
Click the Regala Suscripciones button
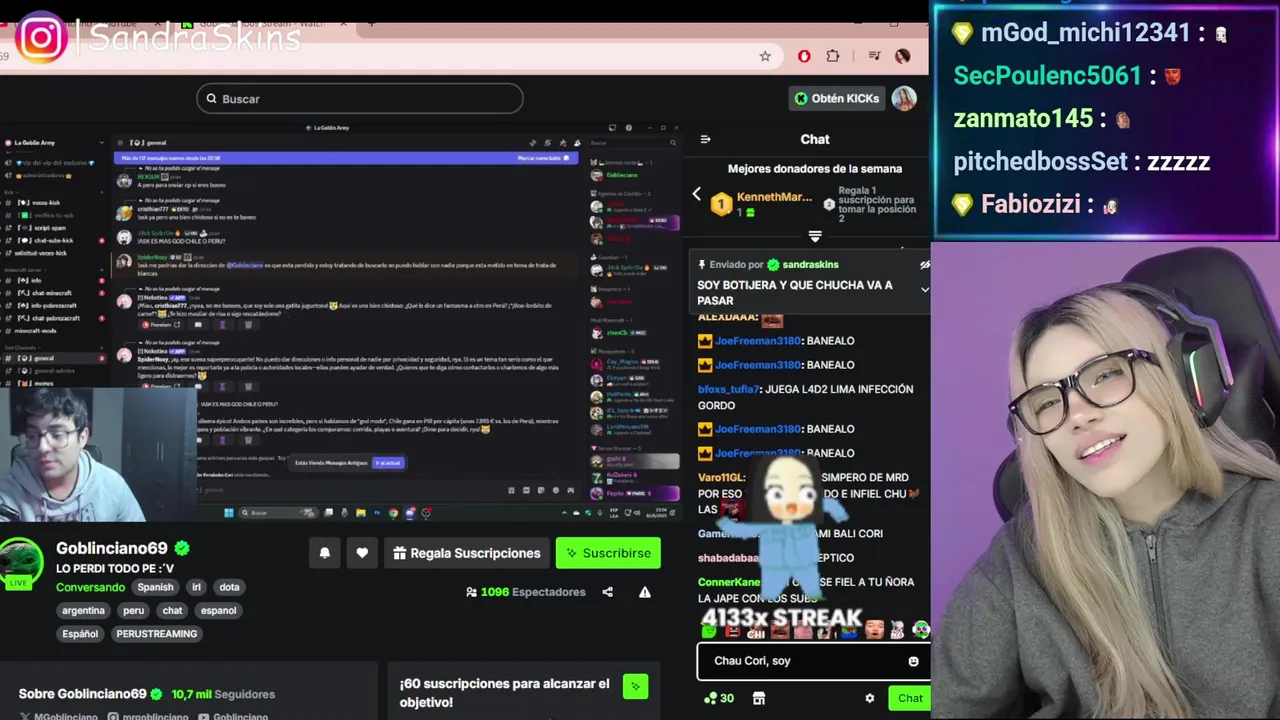pyautogui.click(x=467, y=553)
